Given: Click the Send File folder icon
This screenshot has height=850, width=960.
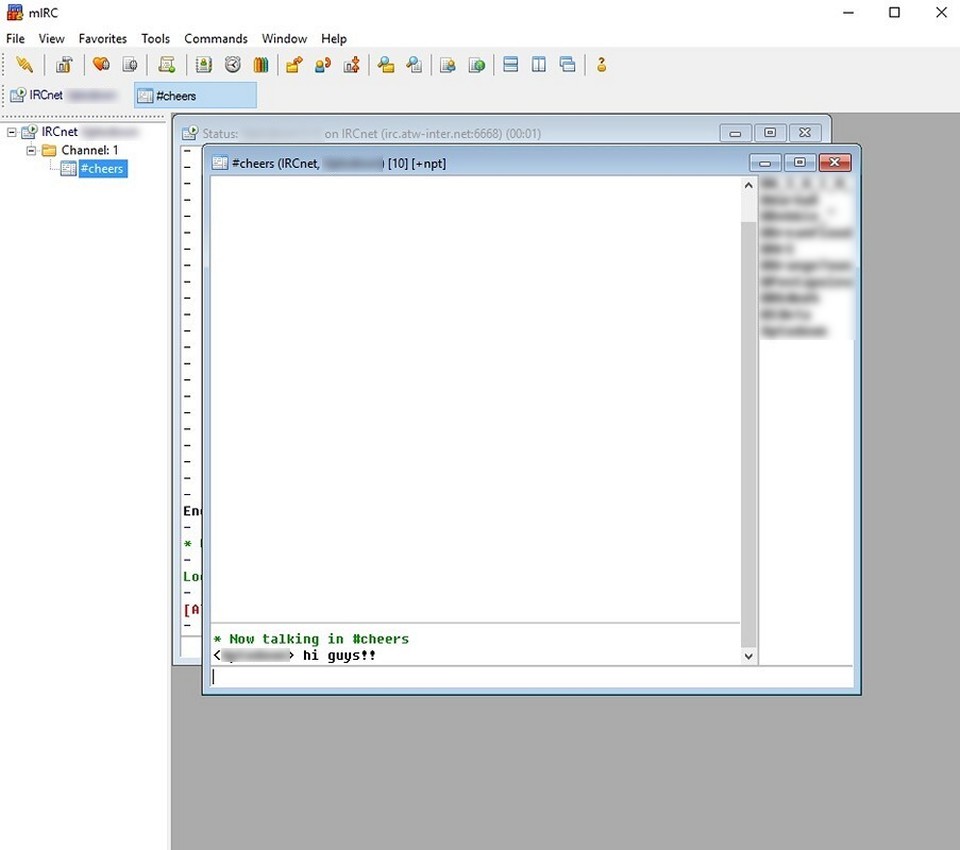Looking at the screenshot, I should tap(294, 64).
